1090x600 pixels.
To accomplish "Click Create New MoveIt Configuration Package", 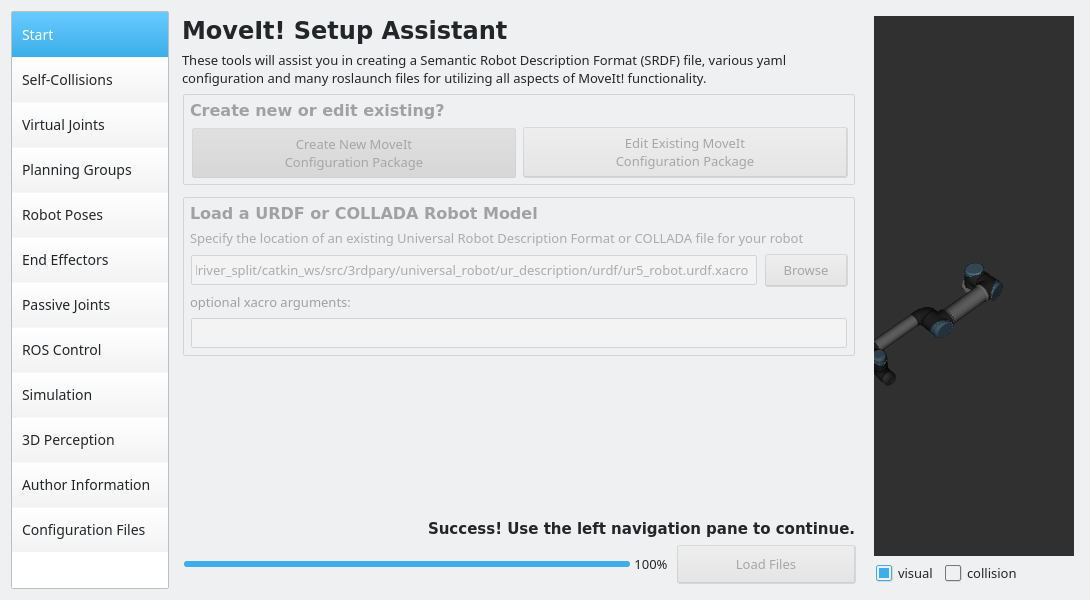I will tap(354, 153).
